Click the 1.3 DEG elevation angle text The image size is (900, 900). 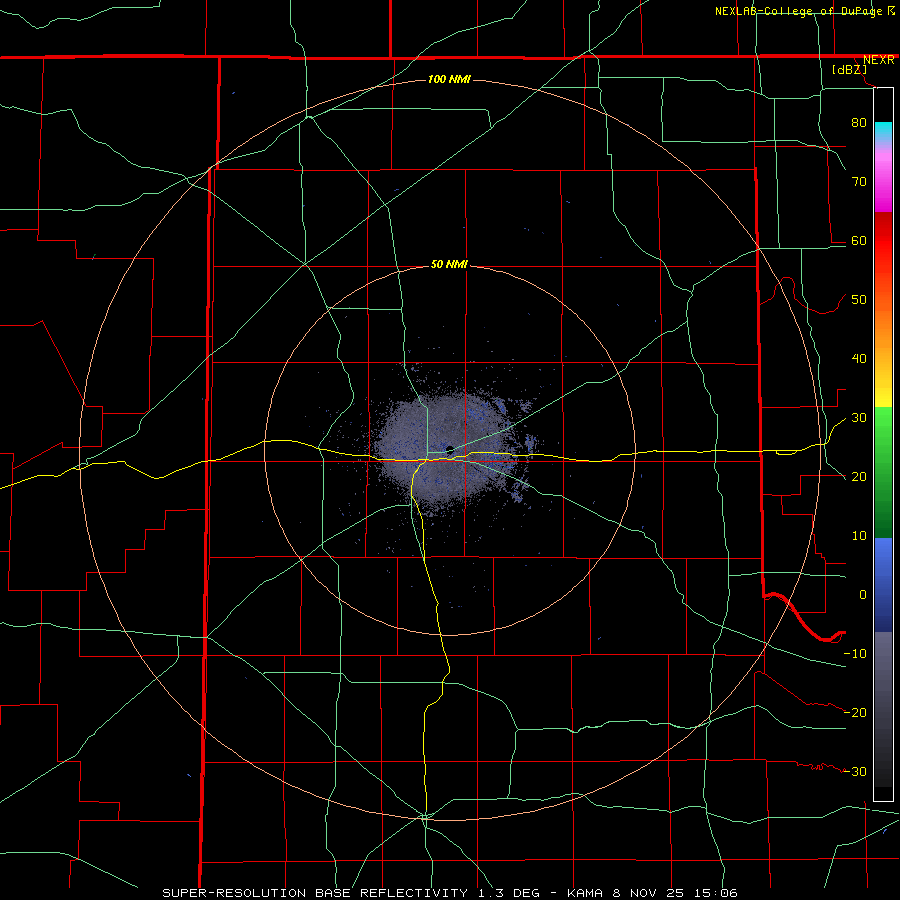point(509,893)
